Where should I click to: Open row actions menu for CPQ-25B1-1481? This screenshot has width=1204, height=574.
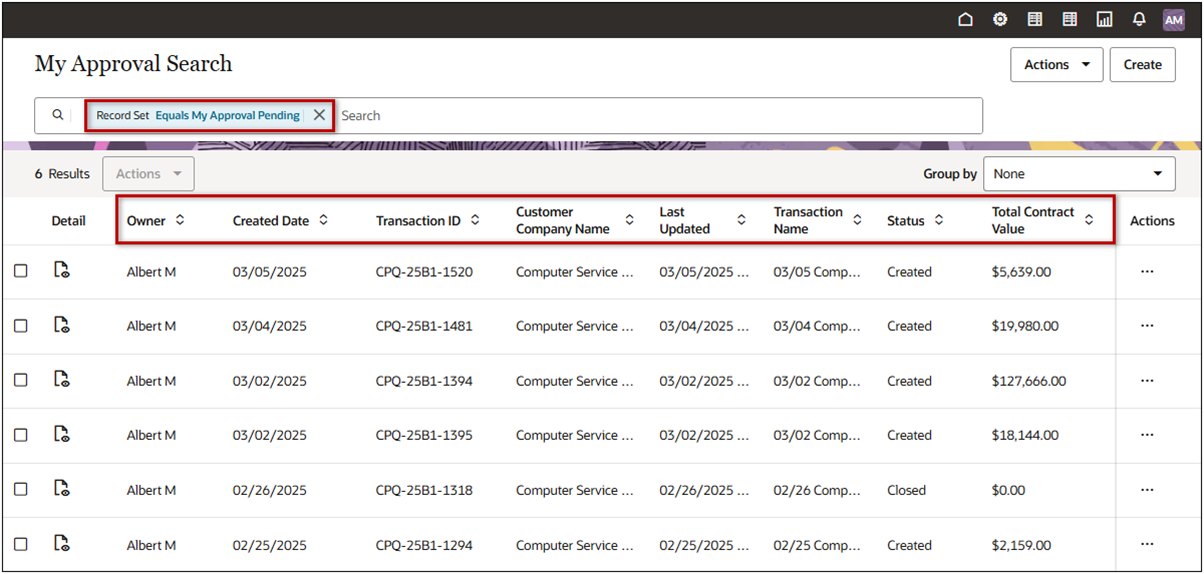(1147, 326)
